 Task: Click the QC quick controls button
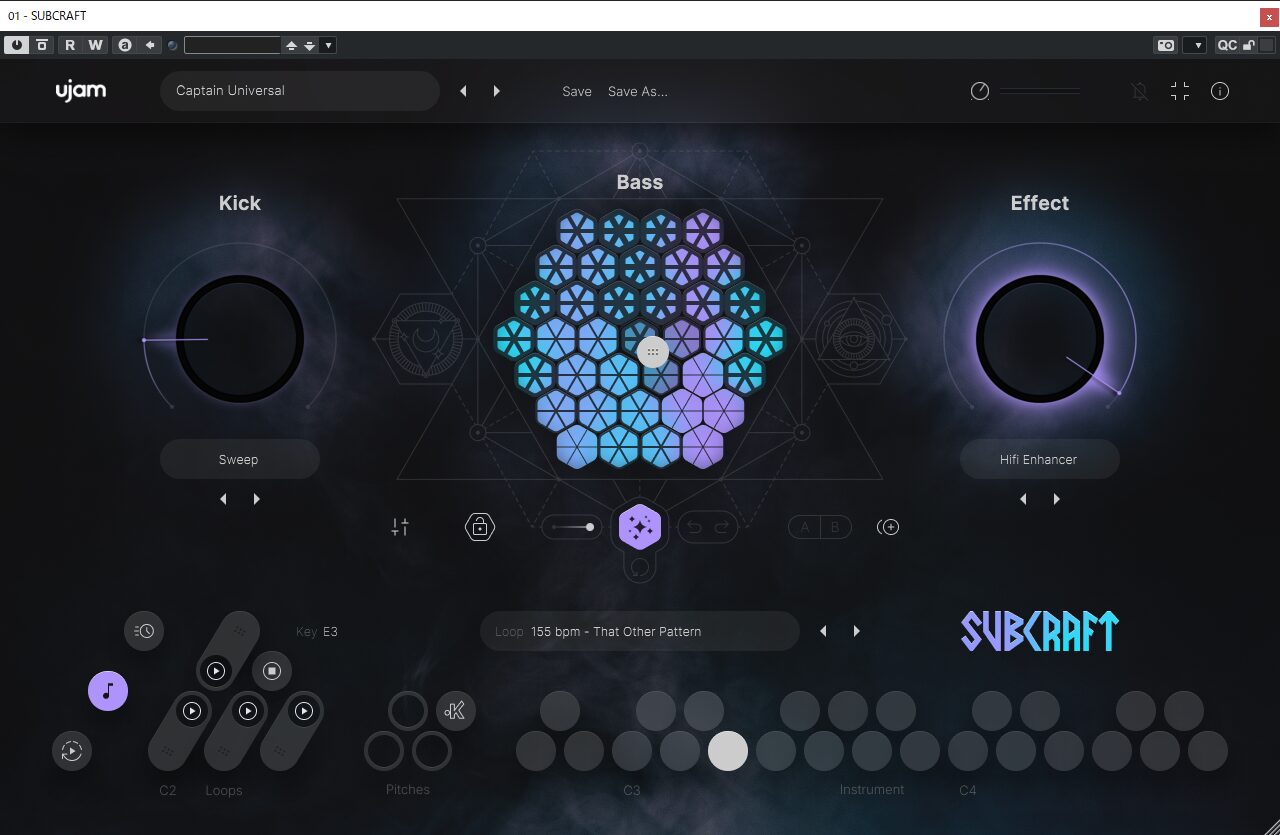pos(1227,45)
